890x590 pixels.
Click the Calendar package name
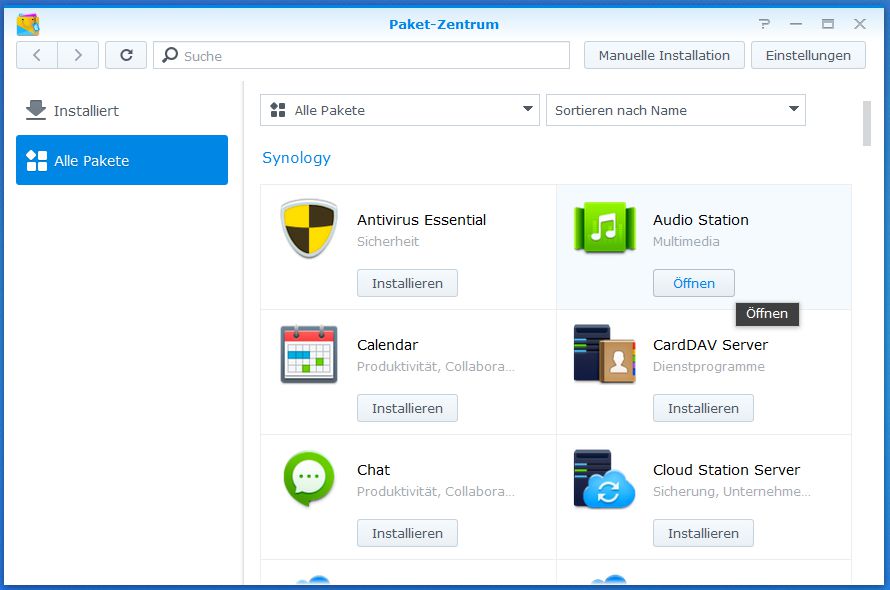click(x=387, y=345)
